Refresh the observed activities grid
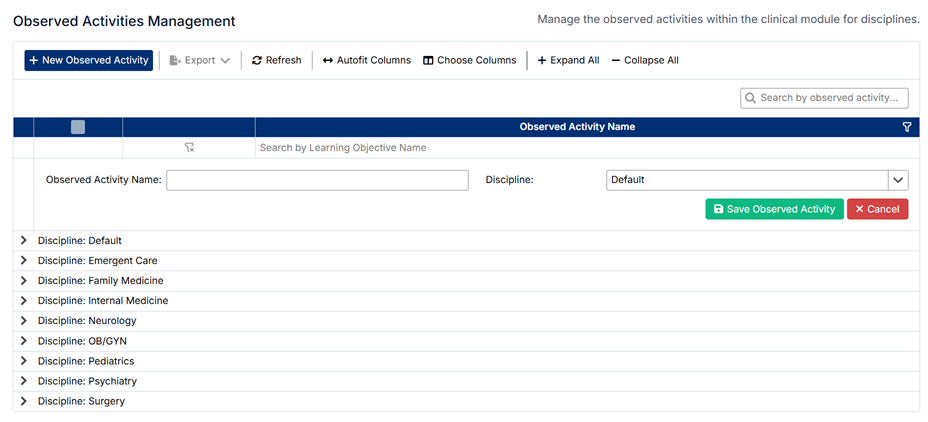928x422 pixels. point(276,61)
